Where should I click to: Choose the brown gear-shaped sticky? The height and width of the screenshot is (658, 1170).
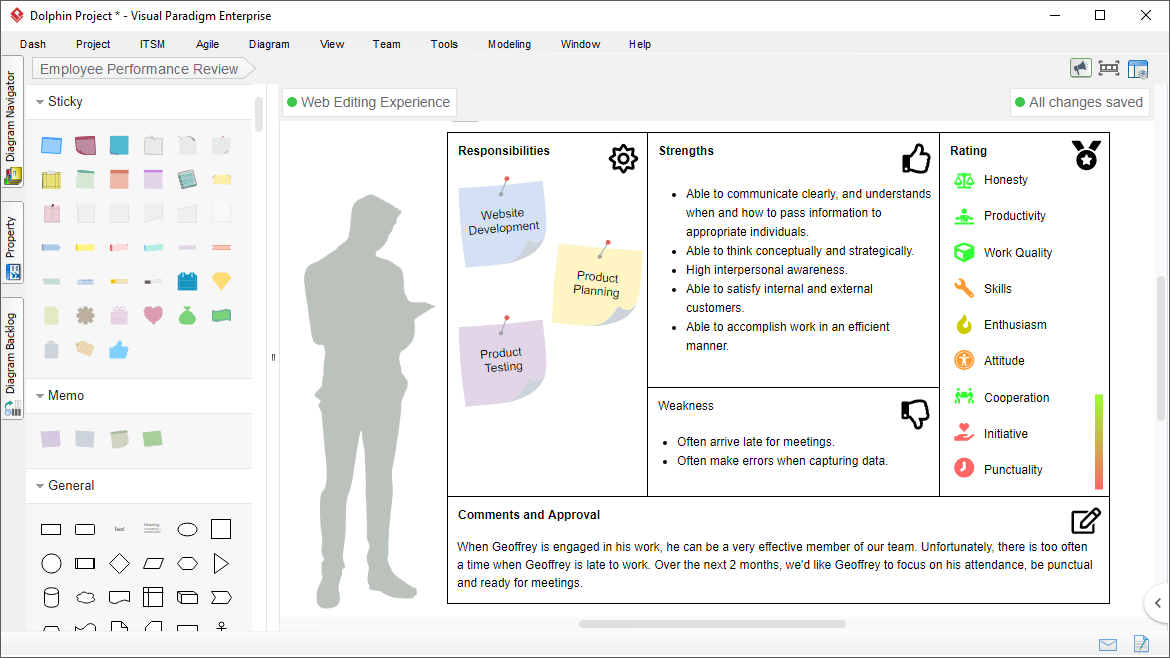85,316
